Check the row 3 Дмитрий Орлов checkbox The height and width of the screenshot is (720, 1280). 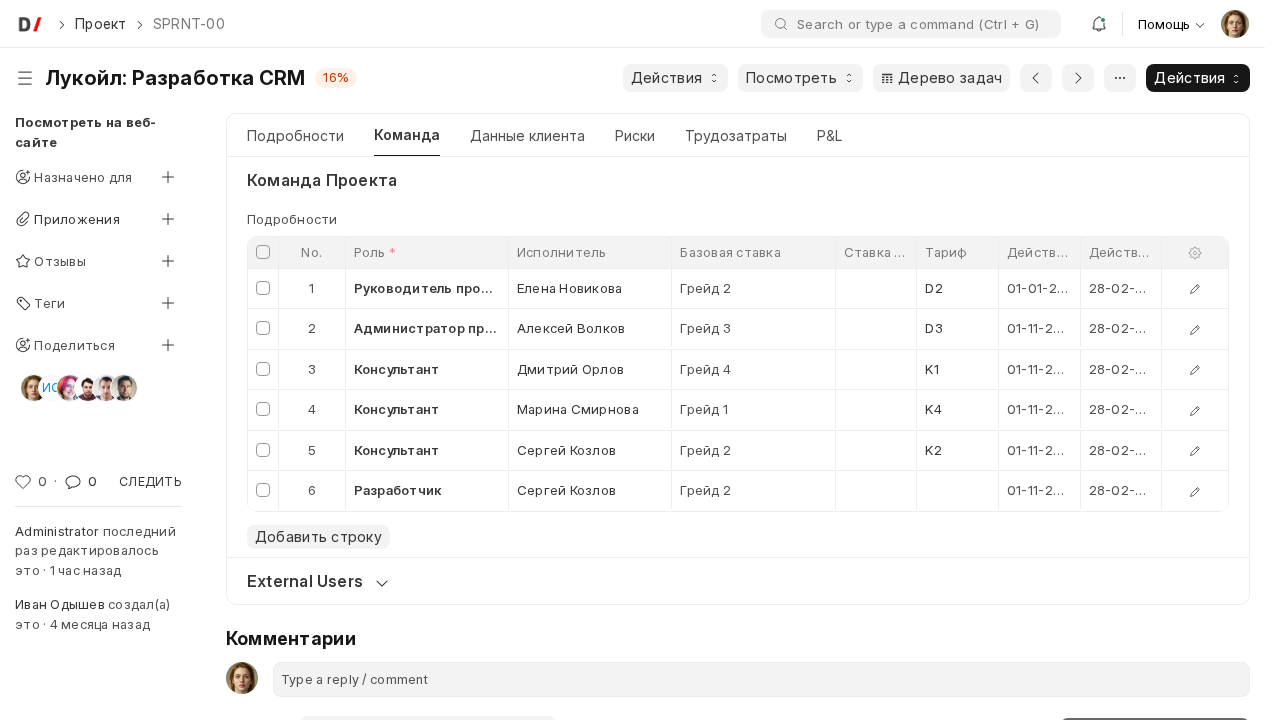(x=263, y=369)
